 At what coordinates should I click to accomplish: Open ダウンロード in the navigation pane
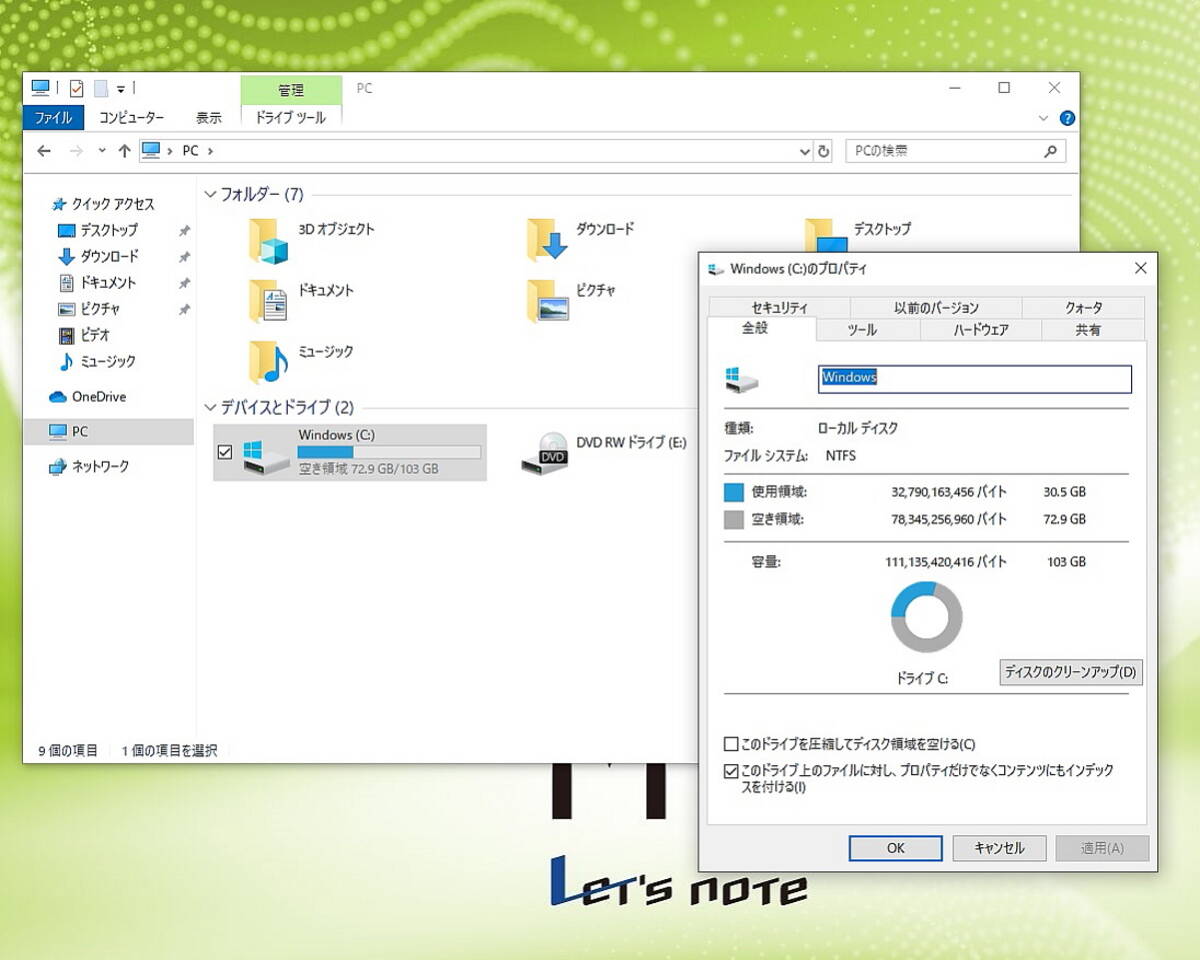click(98, 256)
